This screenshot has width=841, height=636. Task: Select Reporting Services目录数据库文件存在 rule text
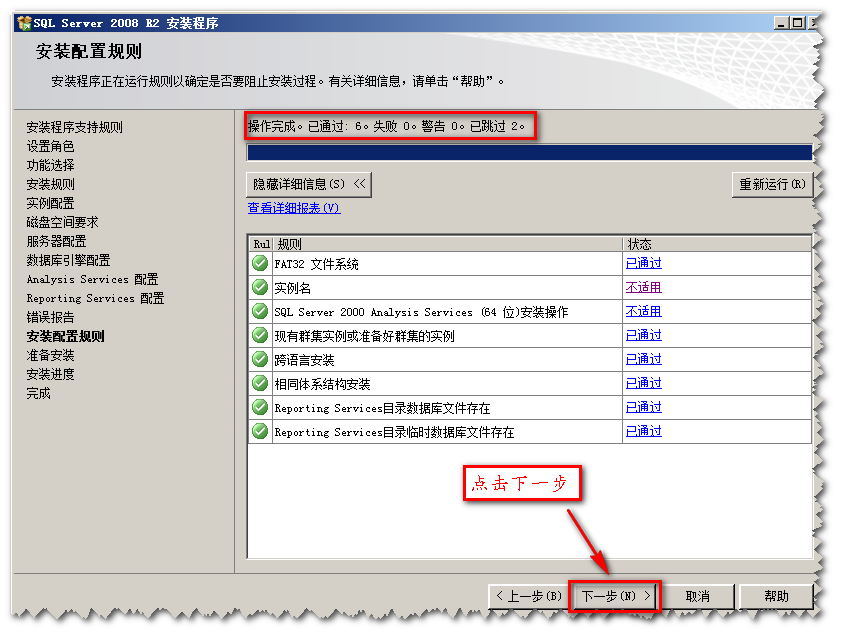coord(382,408)
